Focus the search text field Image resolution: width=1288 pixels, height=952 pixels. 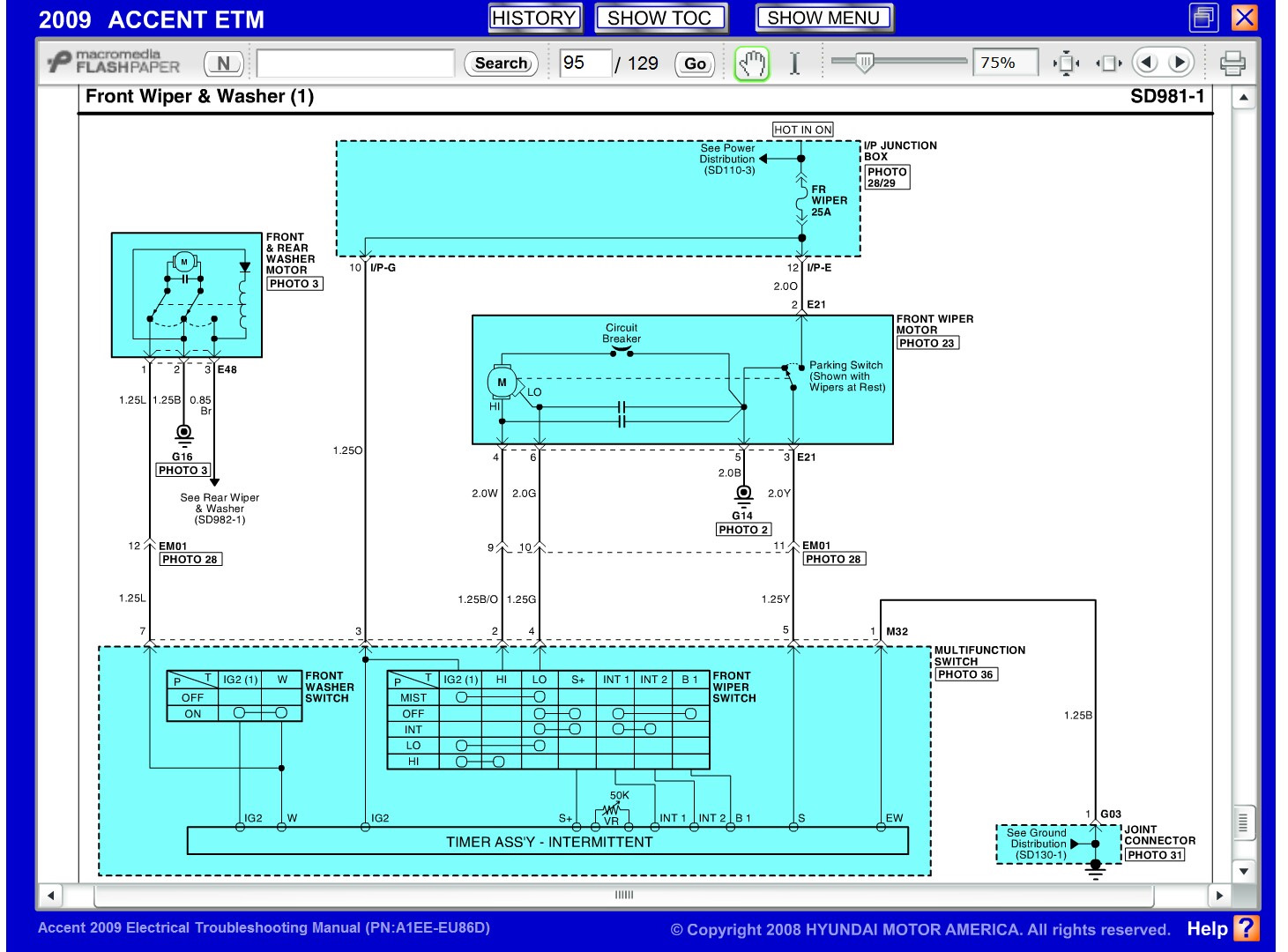355,63
